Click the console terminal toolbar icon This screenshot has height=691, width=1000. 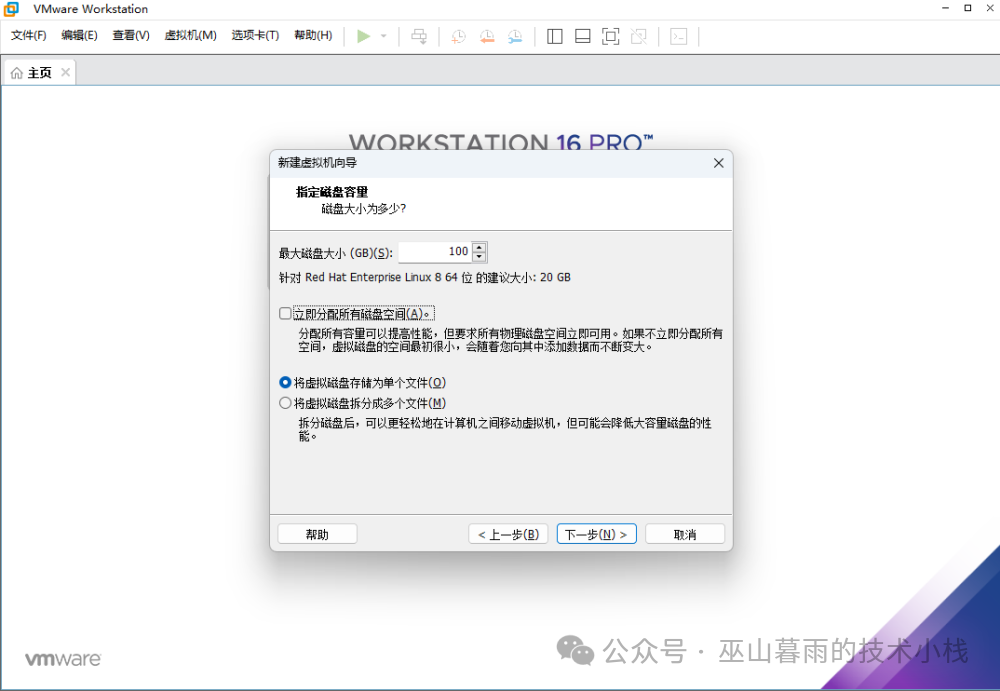coord(678,35)
